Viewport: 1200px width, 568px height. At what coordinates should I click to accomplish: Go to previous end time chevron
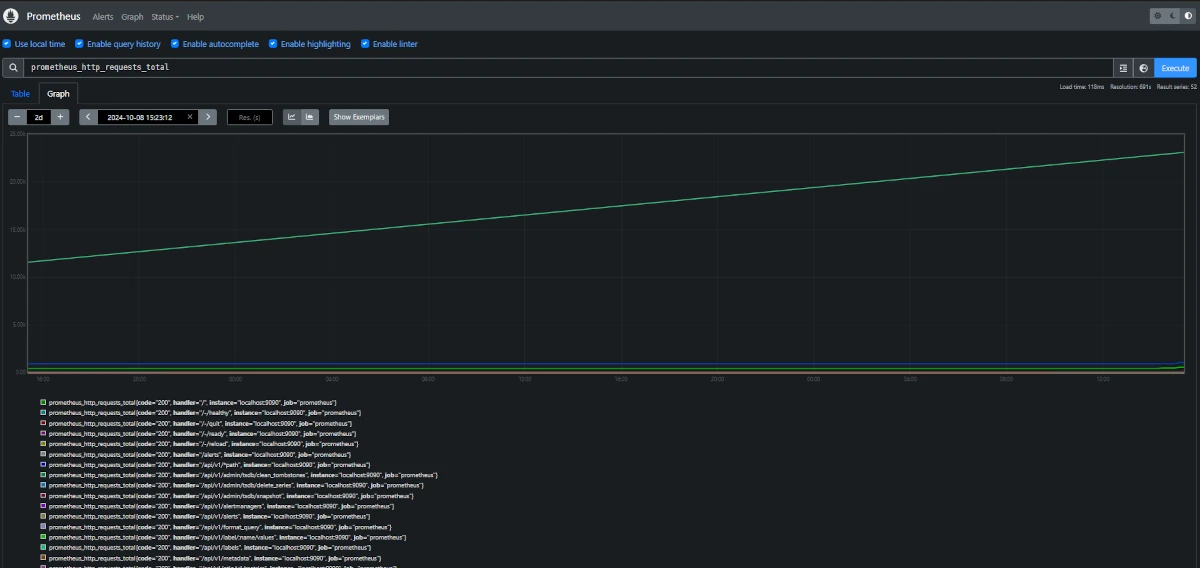coord(88,117)
